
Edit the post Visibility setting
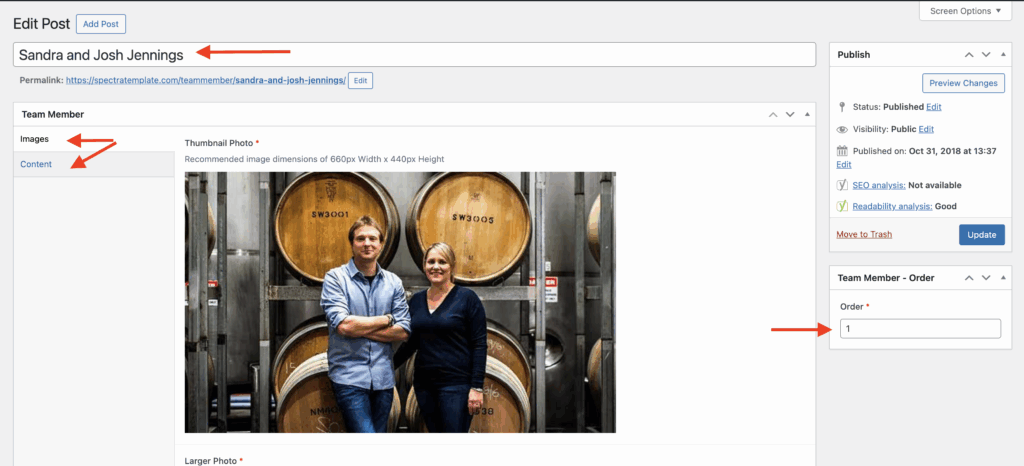coord(926,129)
